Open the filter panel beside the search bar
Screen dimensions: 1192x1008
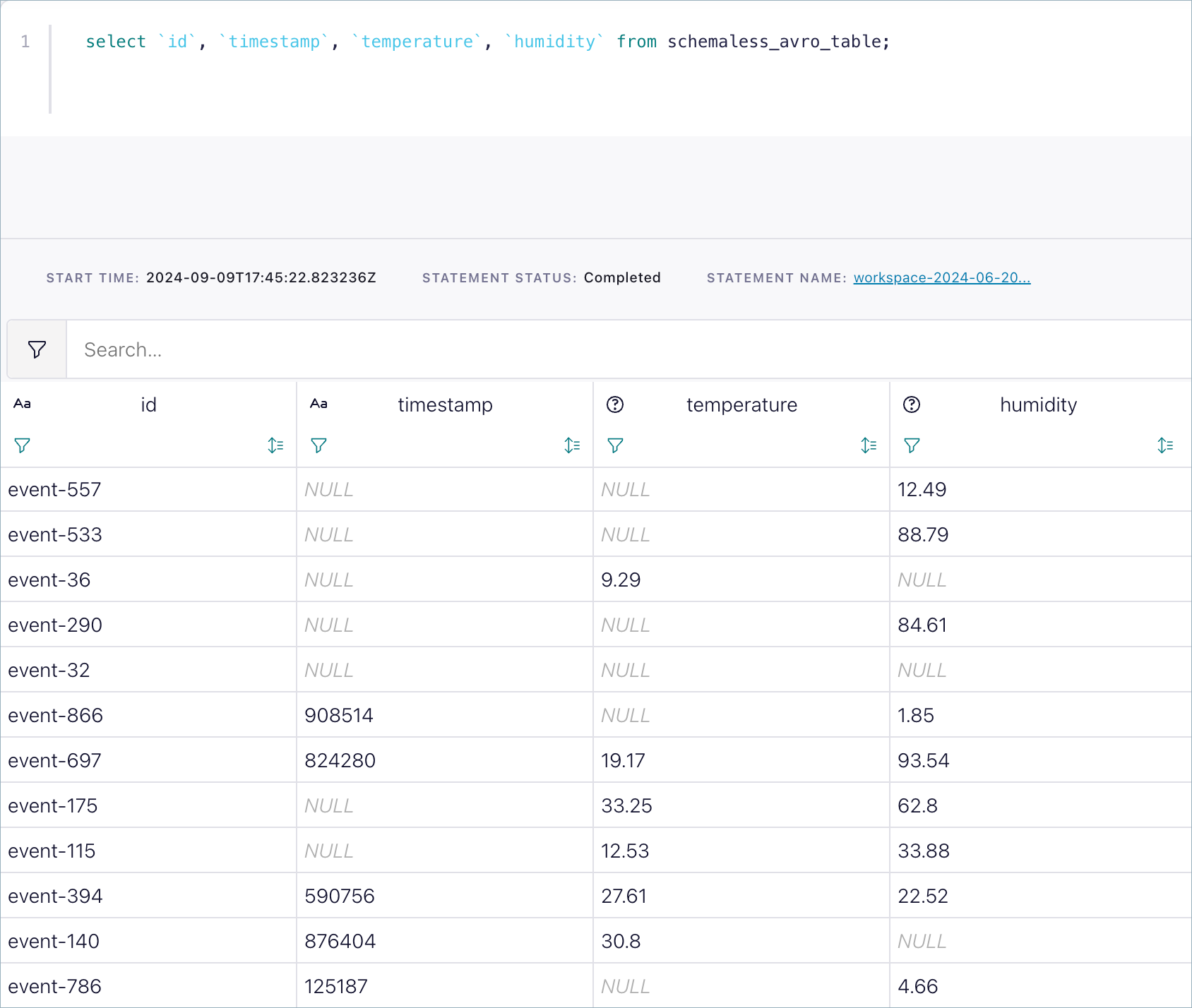point(36,349)
